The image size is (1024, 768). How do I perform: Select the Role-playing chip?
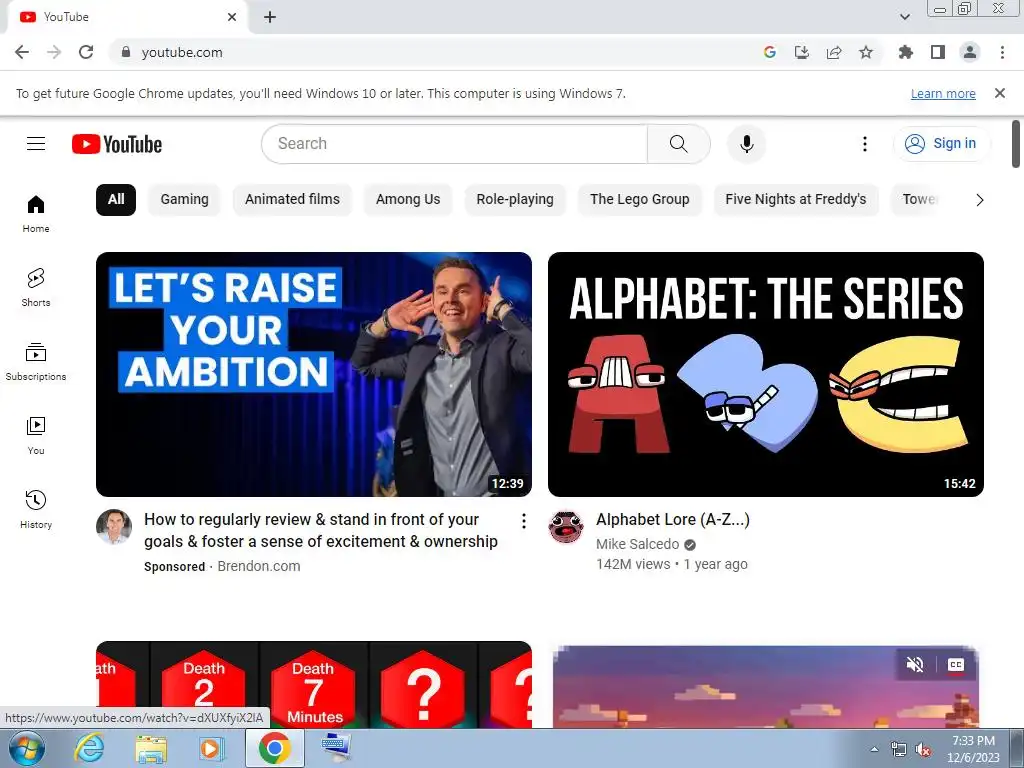(515, 199)
